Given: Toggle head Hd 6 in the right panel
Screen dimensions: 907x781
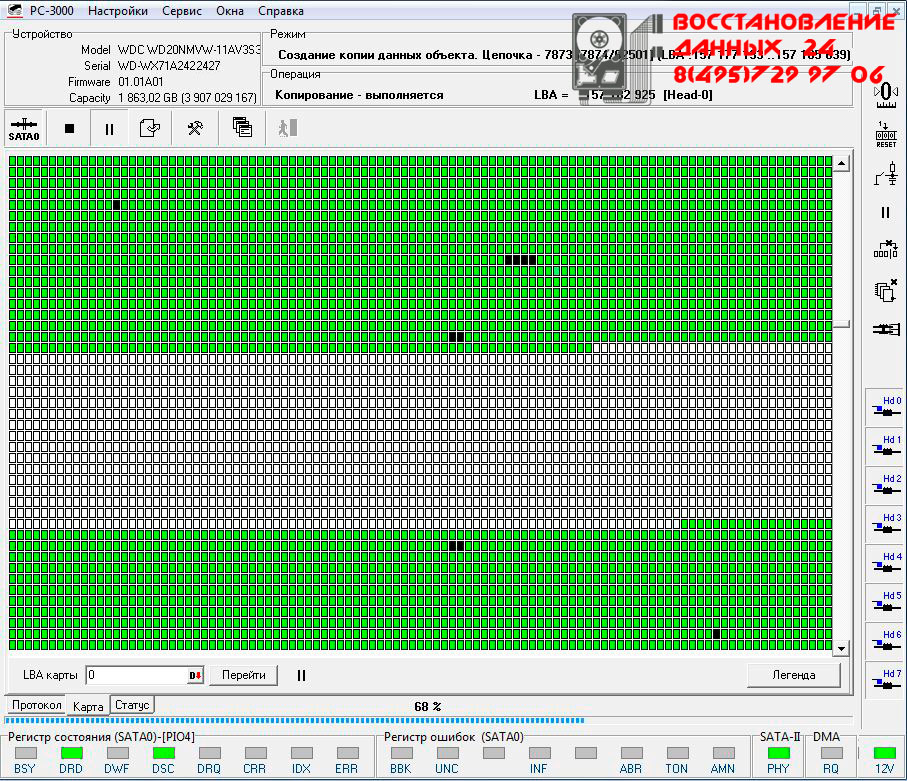Looking at the screenshot, I should coord(885,641).
